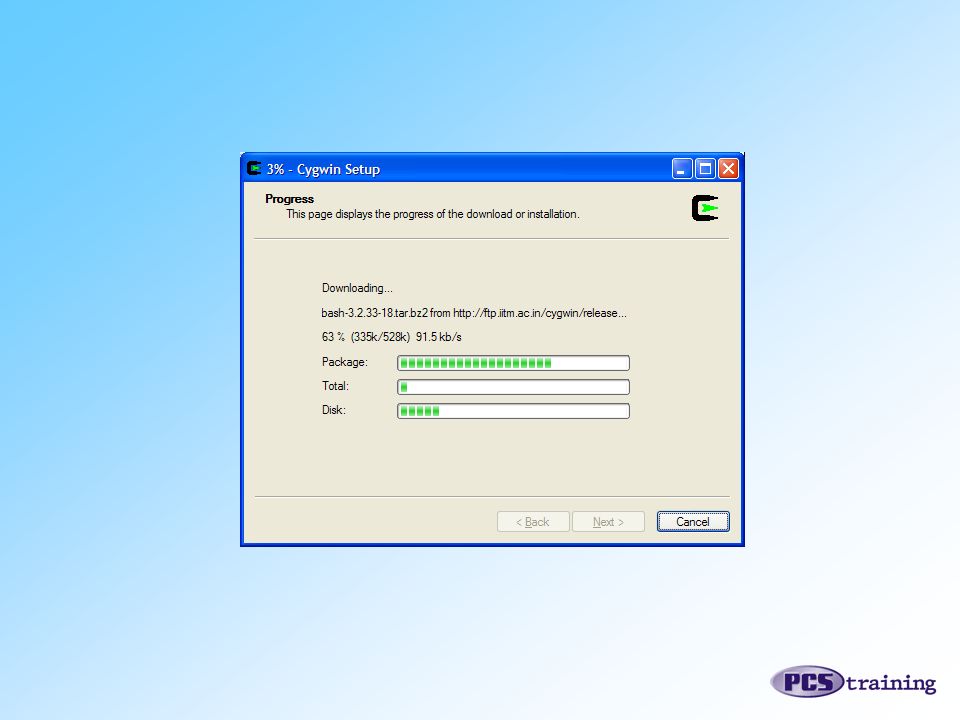Click the Disk progress bar
Image resolution: width=960 pixels, height=720 pixels.
coord(513,411)
